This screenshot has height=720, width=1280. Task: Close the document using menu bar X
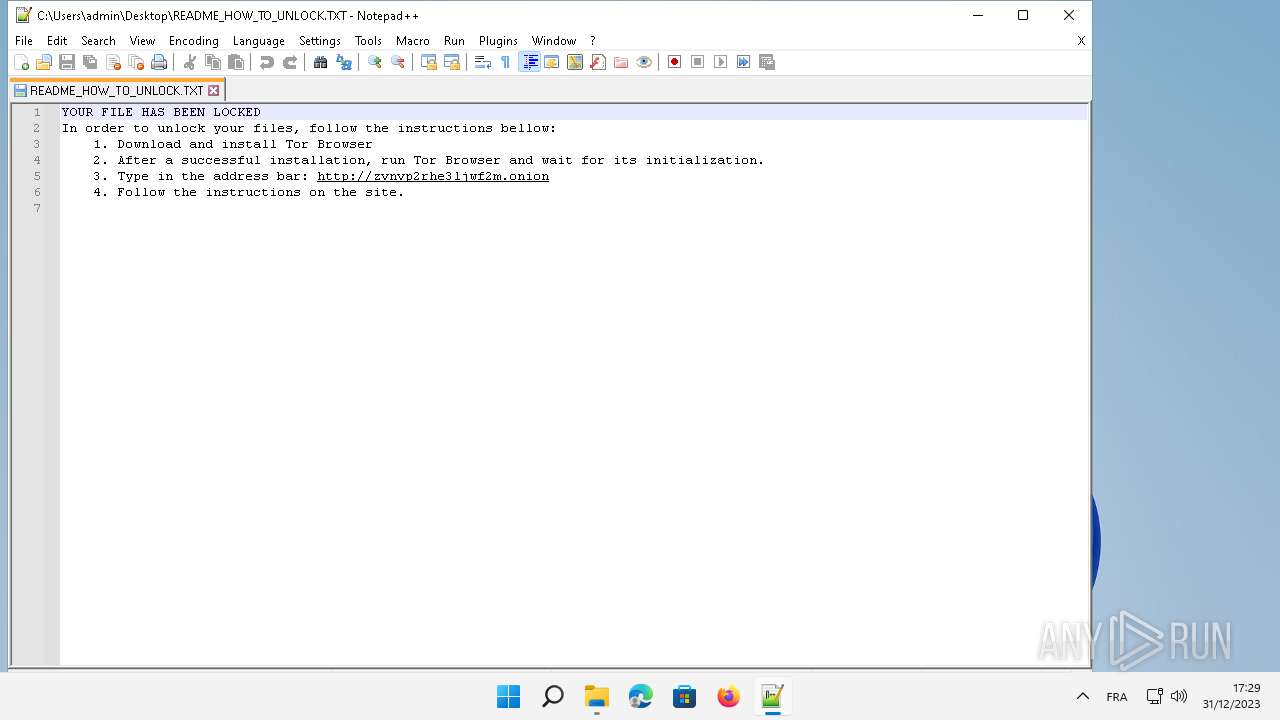[x=1081, y=41]
